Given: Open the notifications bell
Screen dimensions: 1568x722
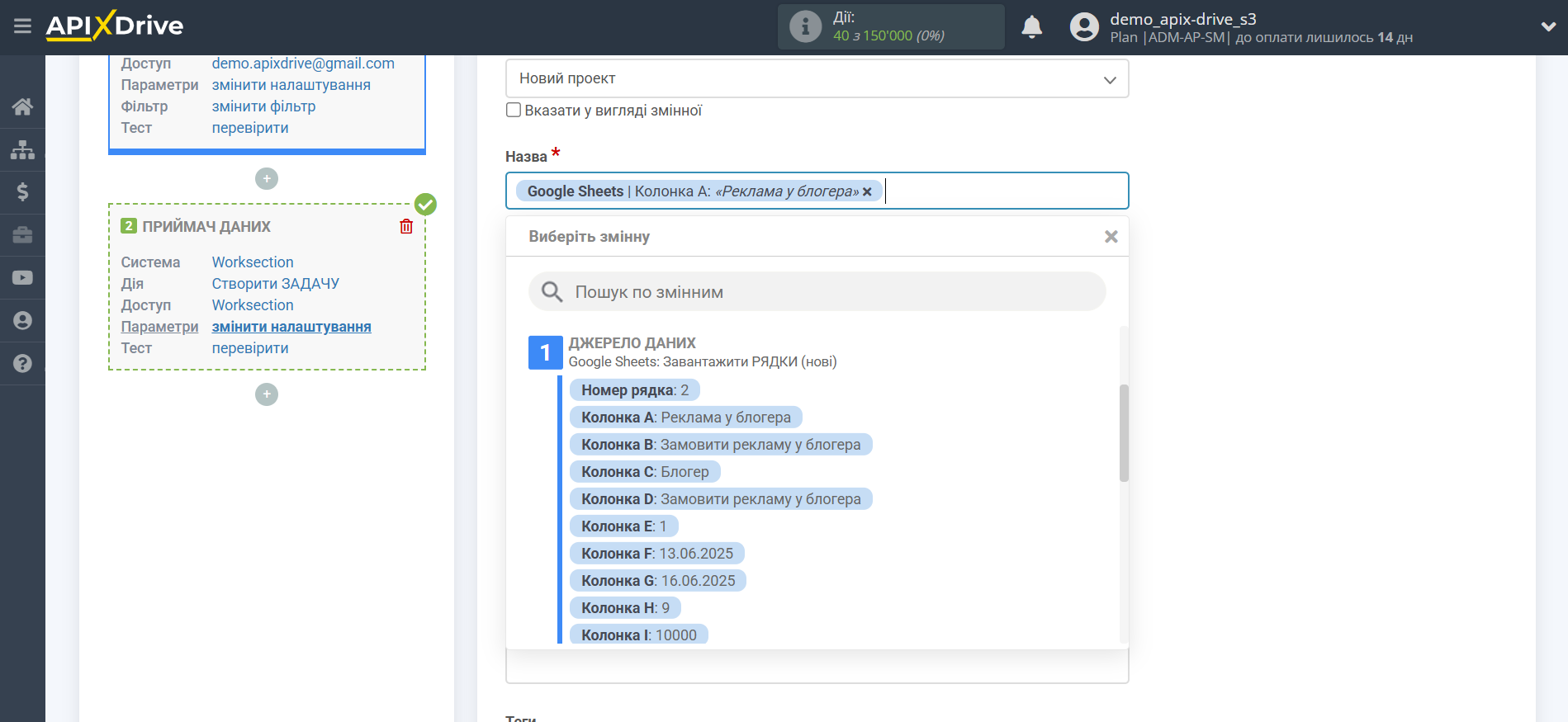Looking at the screenshot, I should [x=1032, y=27].
